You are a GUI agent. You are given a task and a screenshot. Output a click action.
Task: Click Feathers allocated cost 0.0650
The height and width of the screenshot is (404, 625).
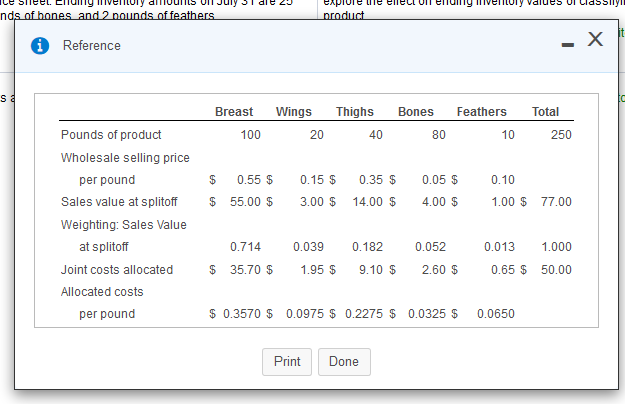pyautogui.click(x=496, y=314)
